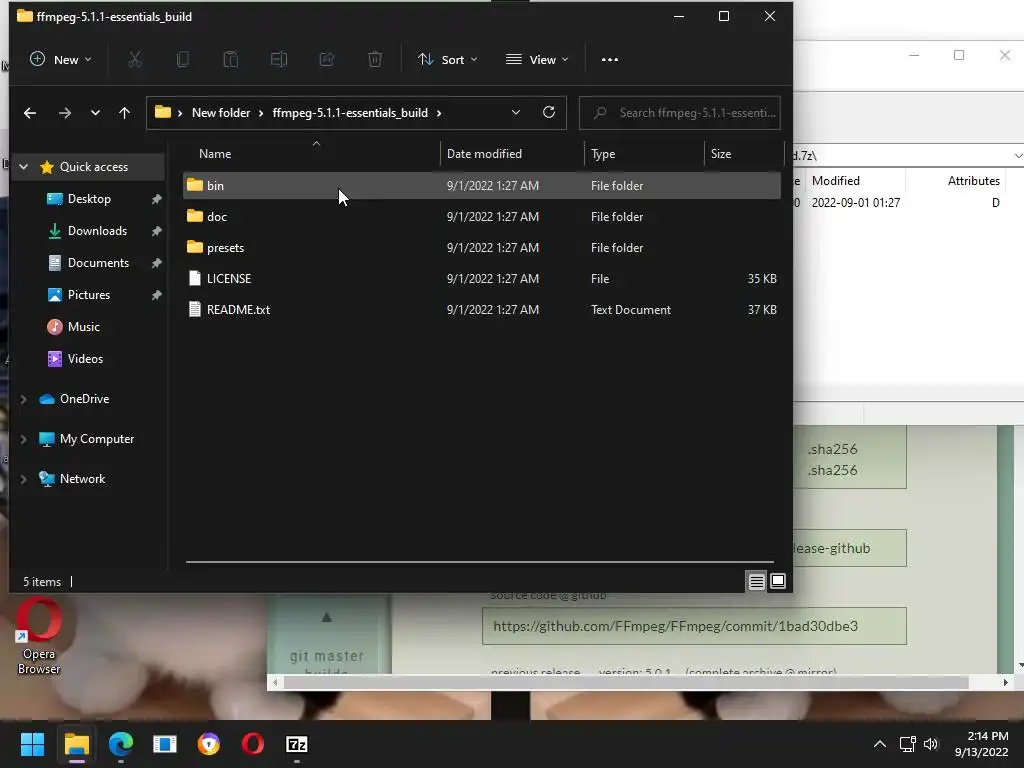Open the Sort options dropdown

click(x=447, y=59)
